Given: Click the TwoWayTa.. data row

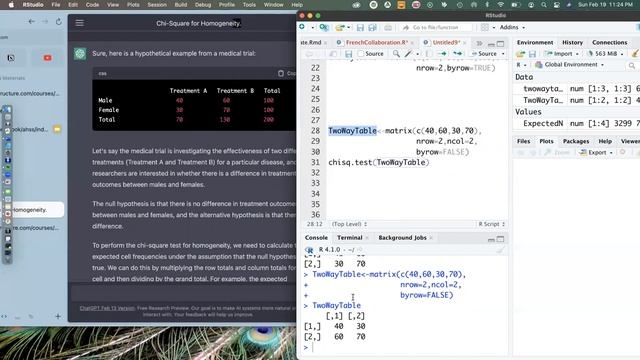Looking at the screenshot, I should 576,100.
